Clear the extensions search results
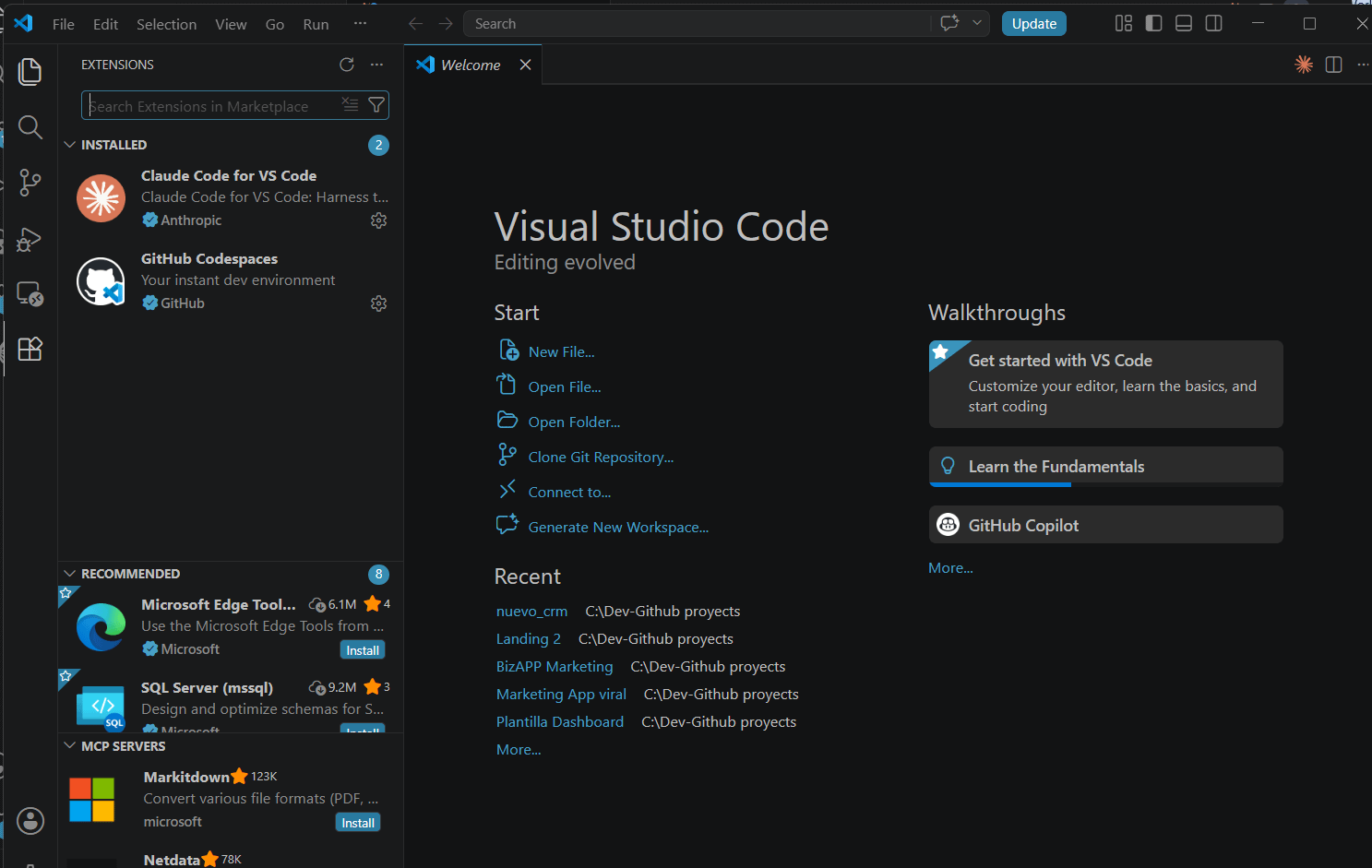 coord(350,105)
